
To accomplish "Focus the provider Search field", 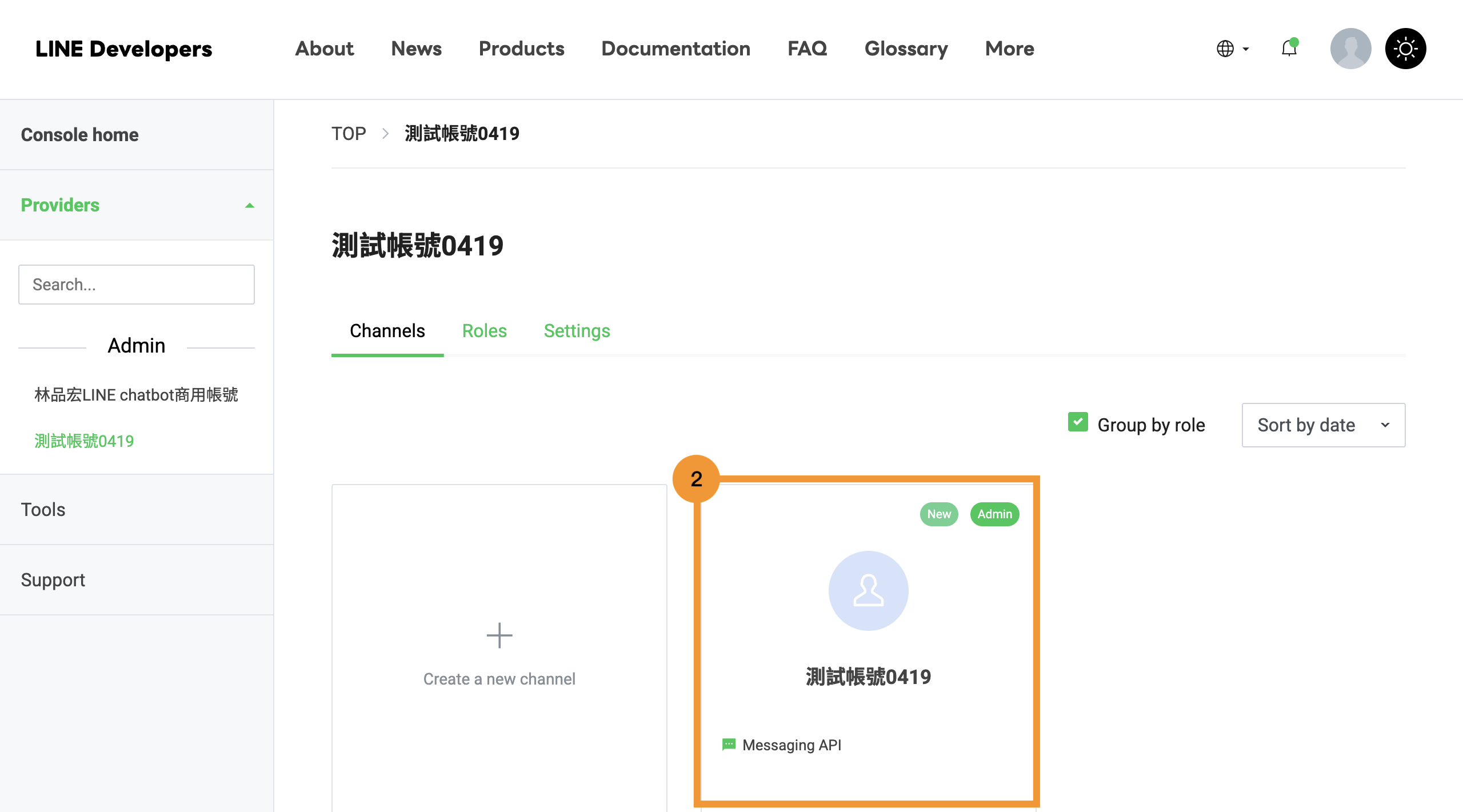I will point(137,285).
